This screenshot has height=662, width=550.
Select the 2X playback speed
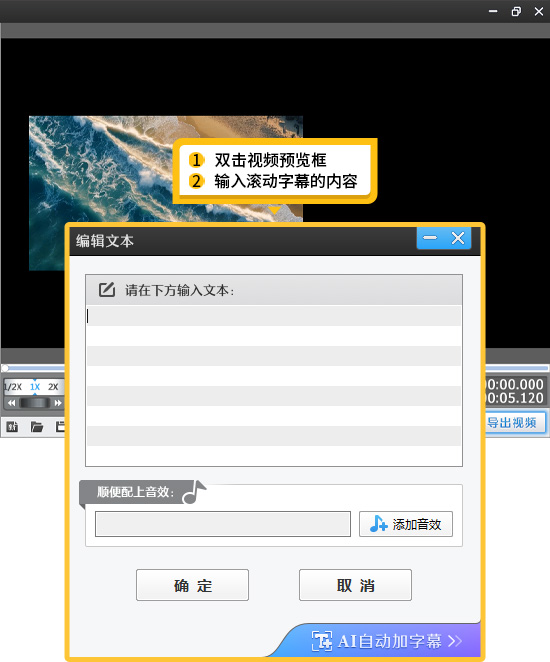tap(53, 387)
